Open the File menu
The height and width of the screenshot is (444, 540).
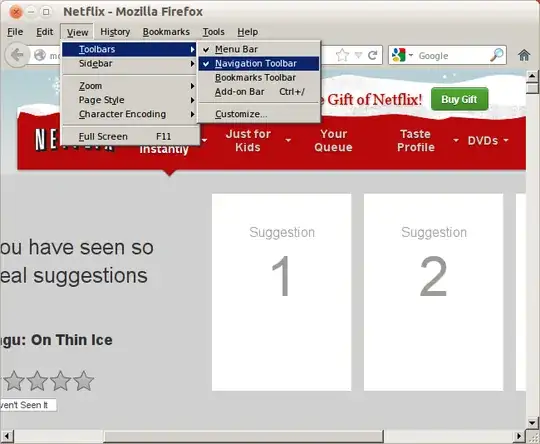15,32
